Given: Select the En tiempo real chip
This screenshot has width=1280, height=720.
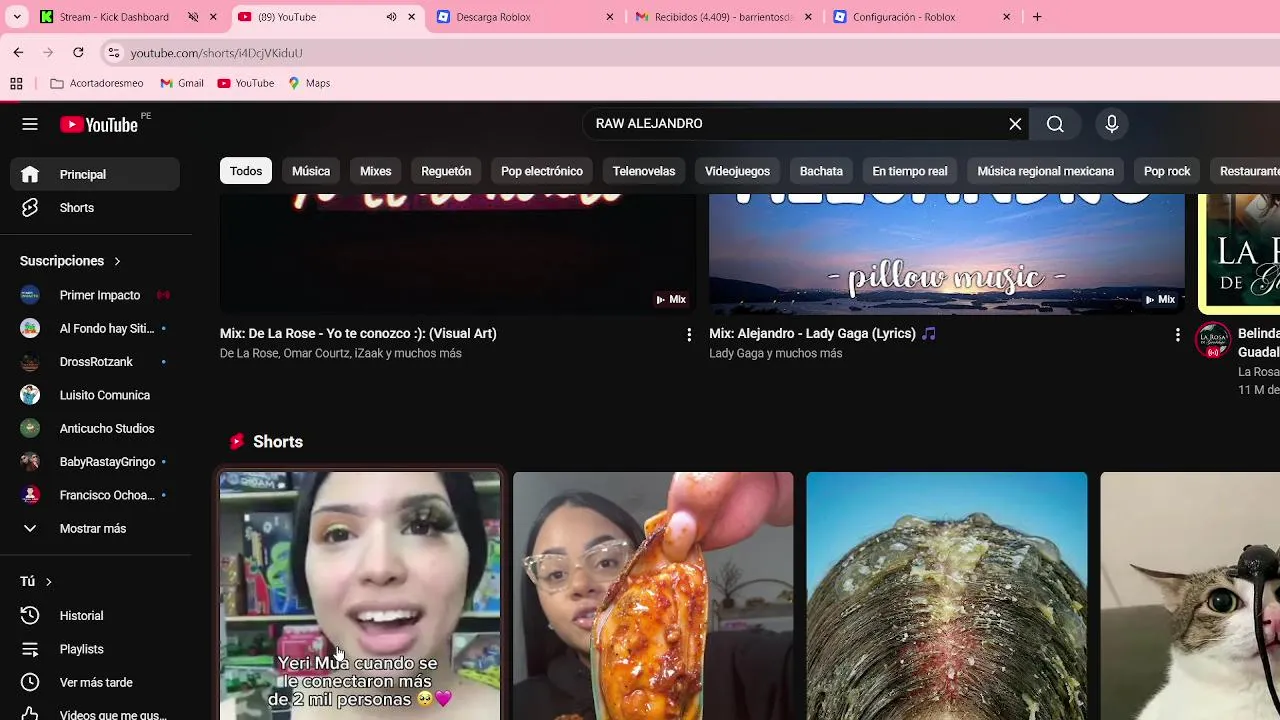Looking at the screenshot, I should pos(910,171).
